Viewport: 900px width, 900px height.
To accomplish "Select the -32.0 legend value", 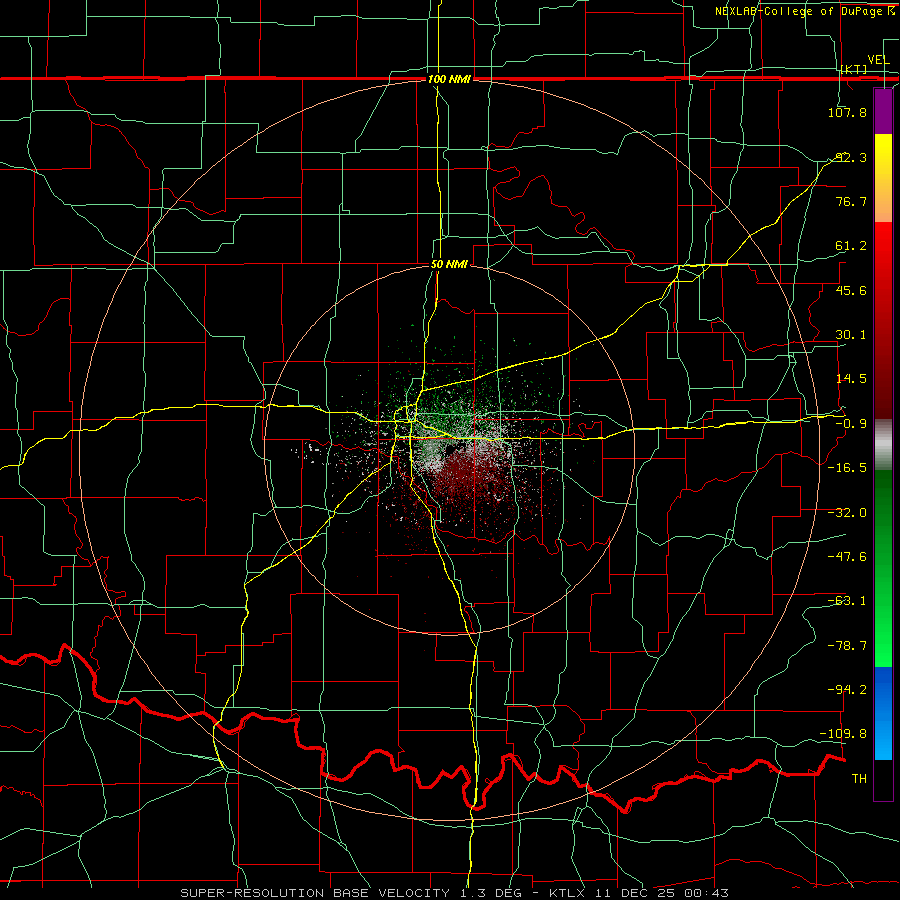I will tap(847, 513).
